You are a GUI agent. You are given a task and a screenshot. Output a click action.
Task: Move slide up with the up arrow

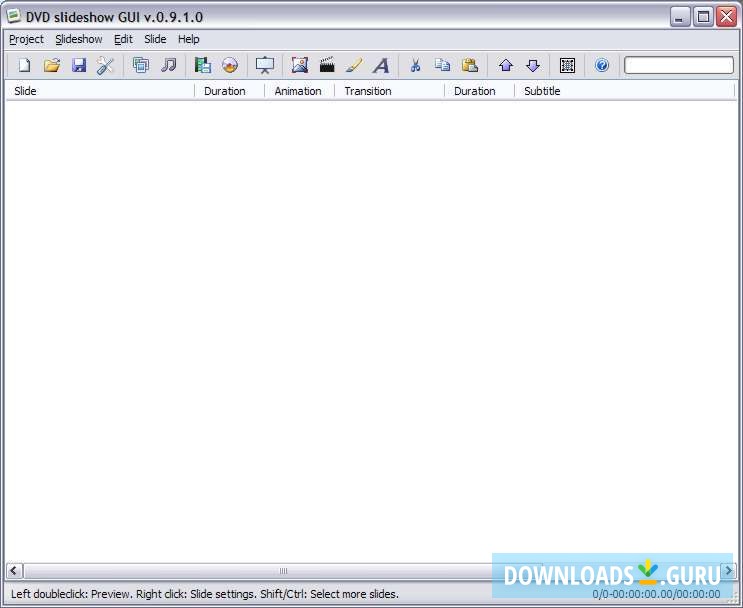click(506, 65)
